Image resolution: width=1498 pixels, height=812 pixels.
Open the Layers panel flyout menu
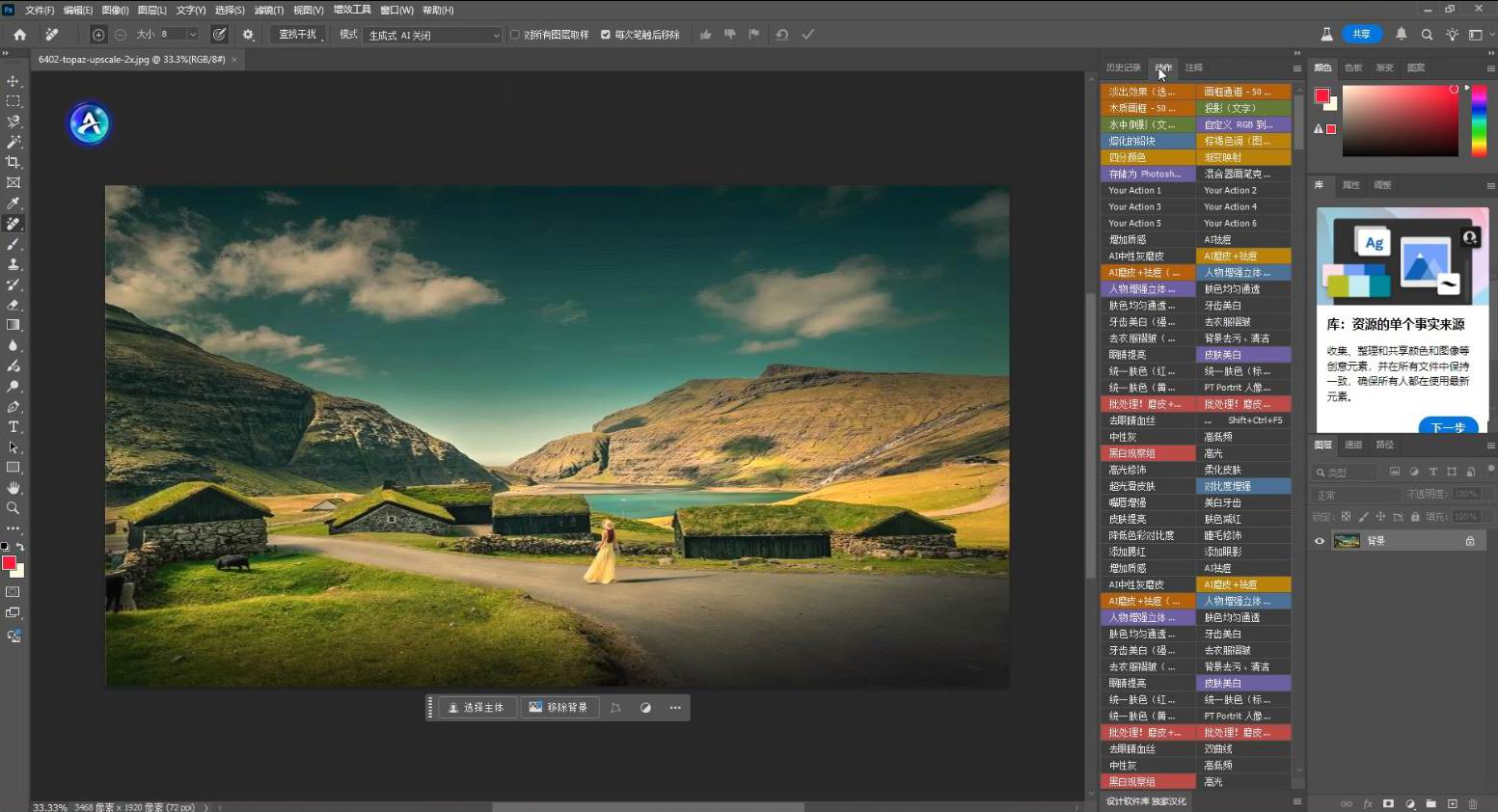pos(1490,446)
